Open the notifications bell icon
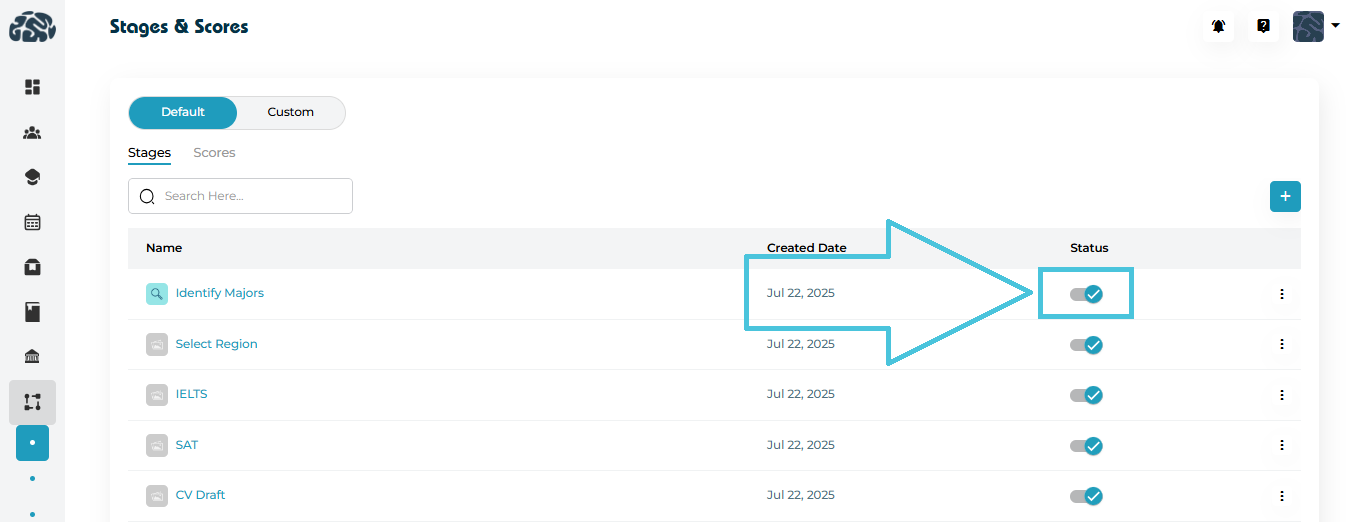The width and height of the screenshot is (1361, 522). (1218, 27)
